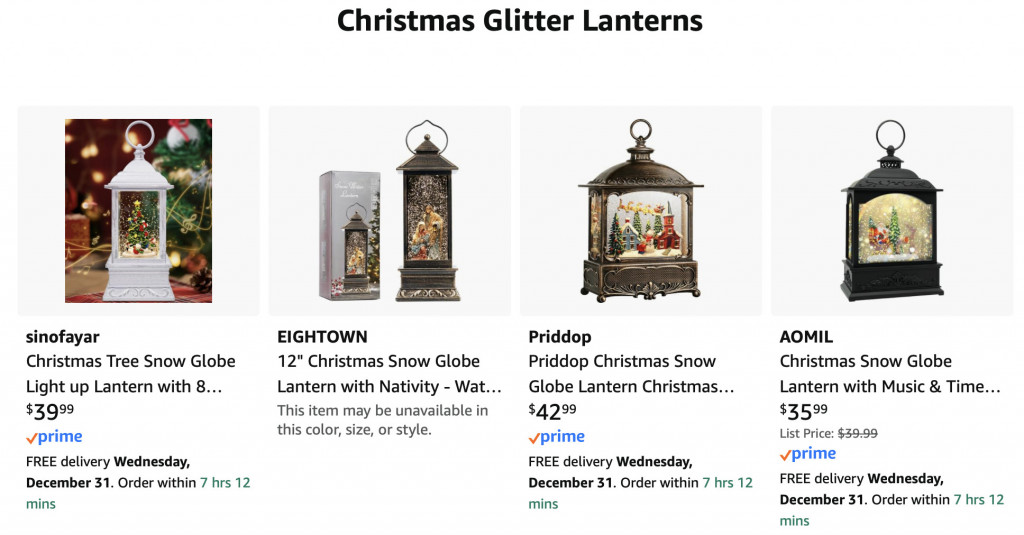Click the Christmas Glitter Lanterns heading
The width and height of the screenshot is (1024, 535).
coord(519,20)
